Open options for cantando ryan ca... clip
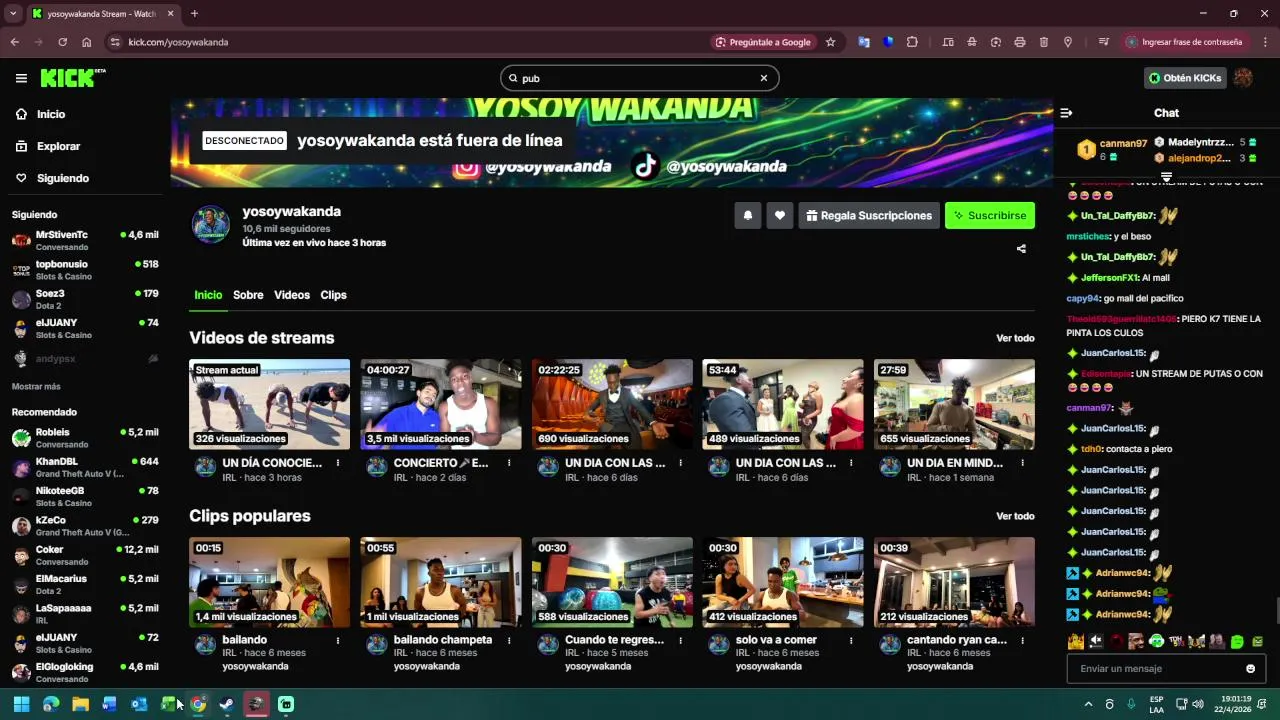 point(1022,640)
